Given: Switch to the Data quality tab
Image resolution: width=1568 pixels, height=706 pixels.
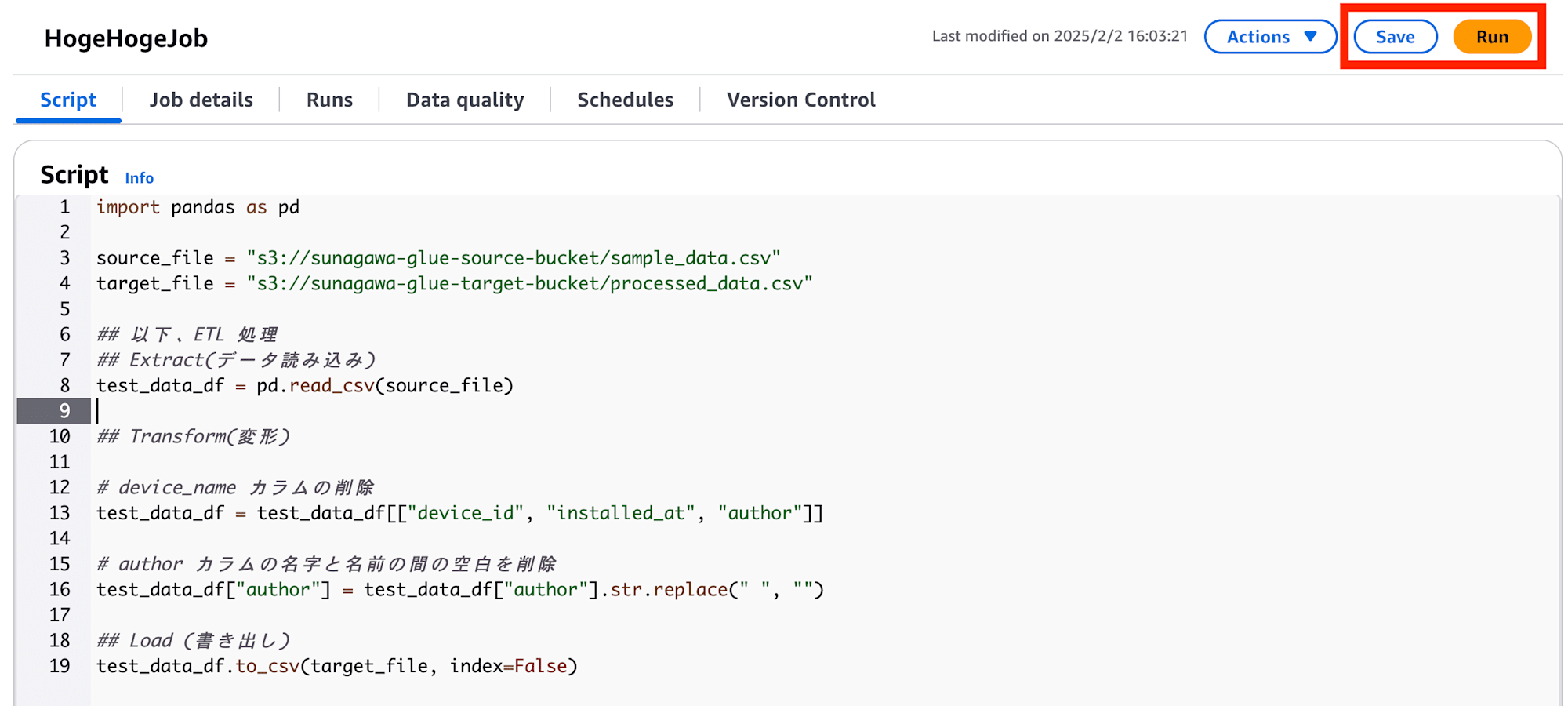Looking at the screenshot, I should click(x=465, y=100).
